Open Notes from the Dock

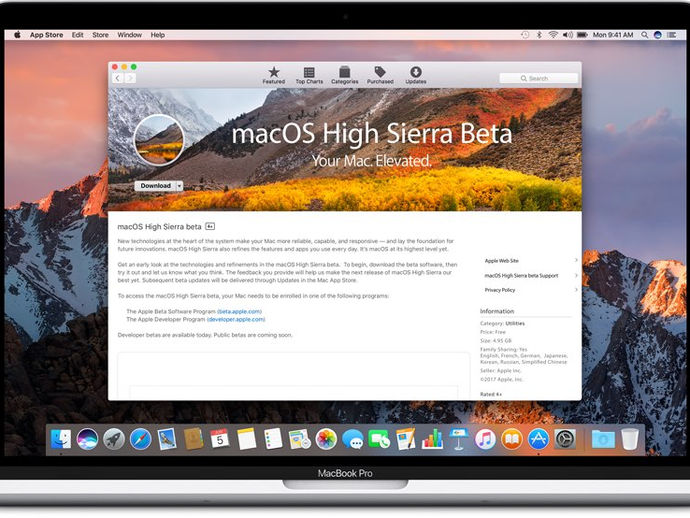246,439
